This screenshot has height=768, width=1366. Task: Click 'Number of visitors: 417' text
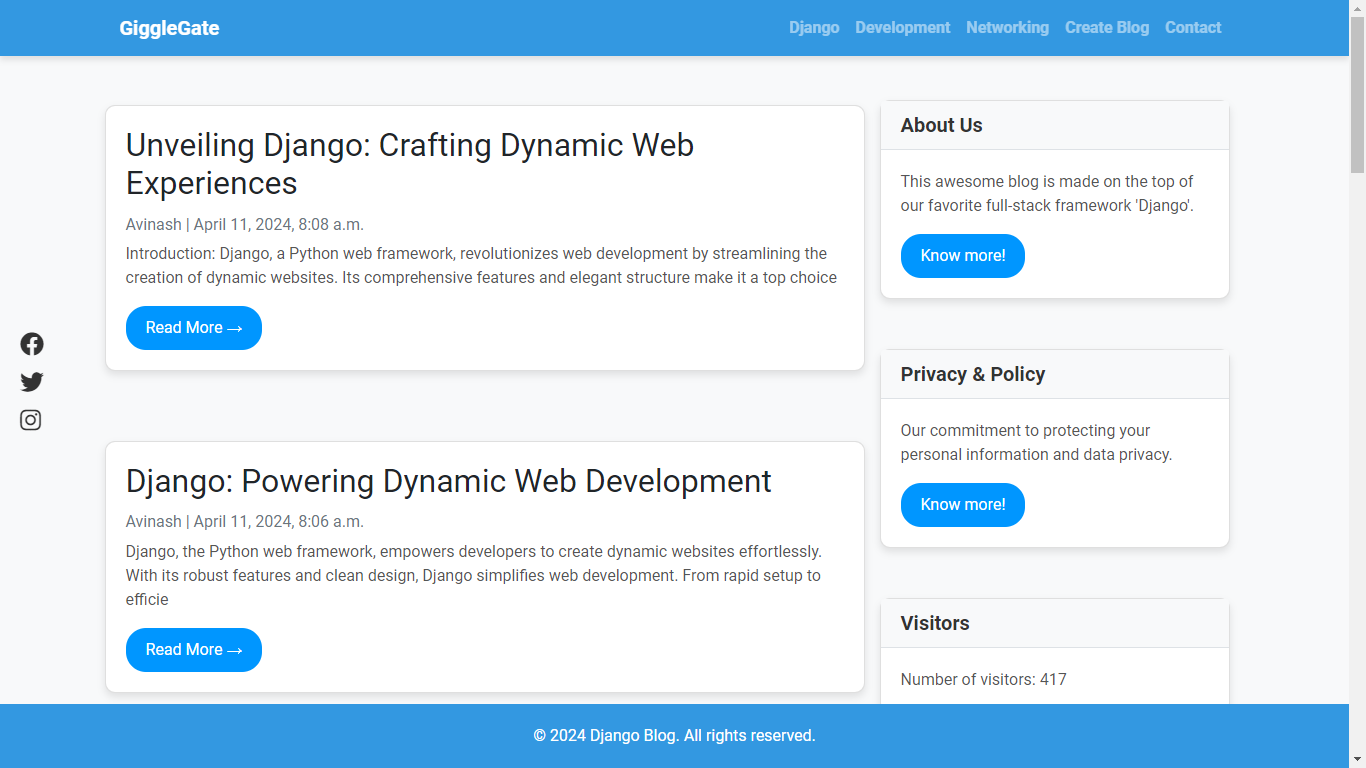[x=984, y=680]
